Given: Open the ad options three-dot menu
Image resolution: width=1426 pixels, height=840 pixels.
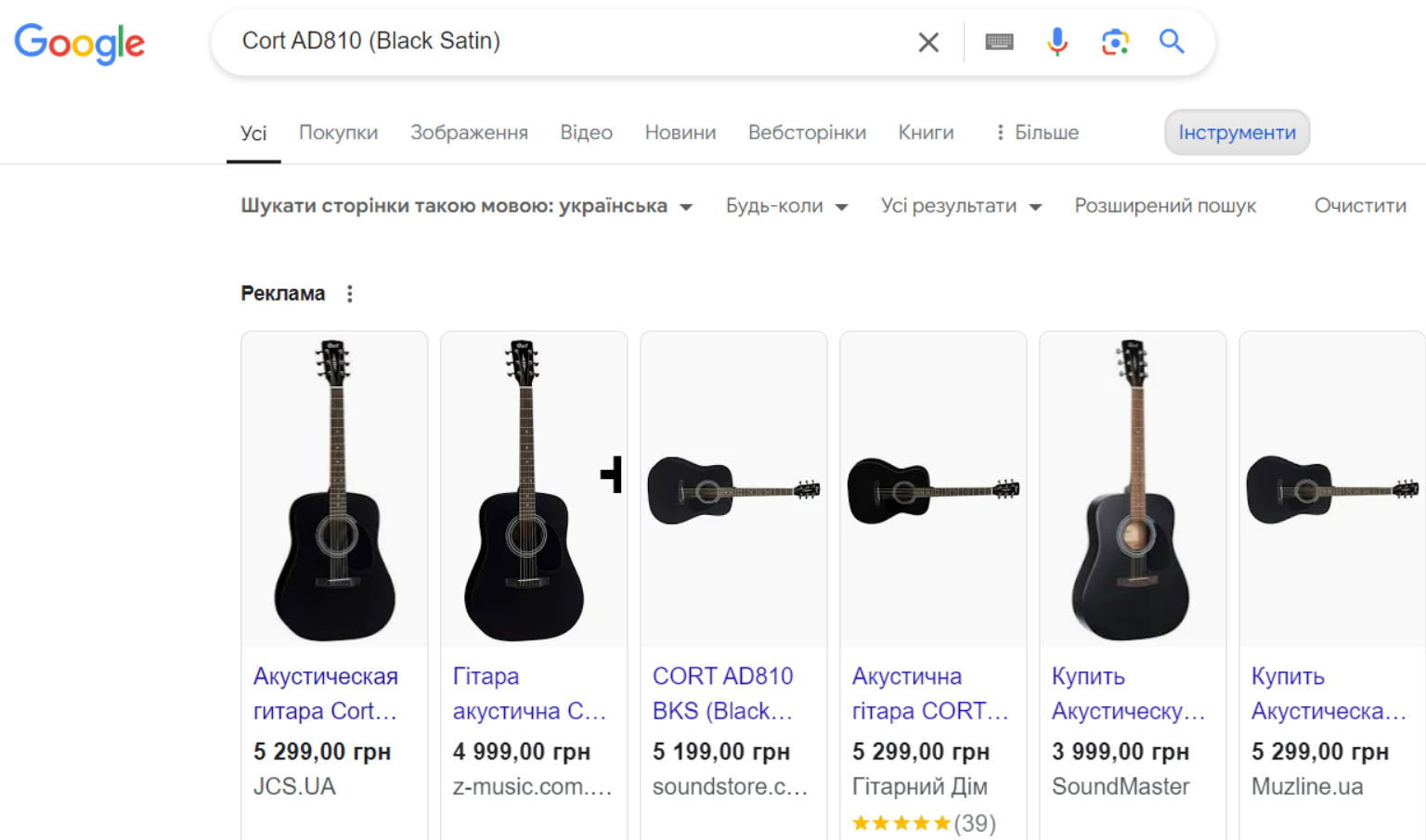Looking at the screenshot, I should pos(350,294).
